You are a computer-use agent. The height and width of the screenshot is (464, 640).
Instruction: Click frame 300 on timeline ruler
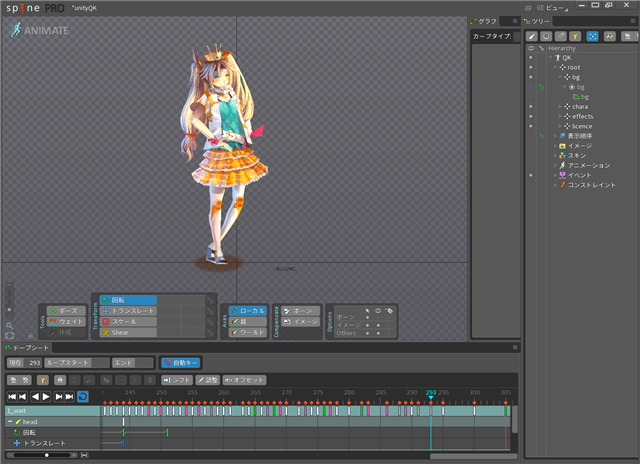[x=474, y=393]
